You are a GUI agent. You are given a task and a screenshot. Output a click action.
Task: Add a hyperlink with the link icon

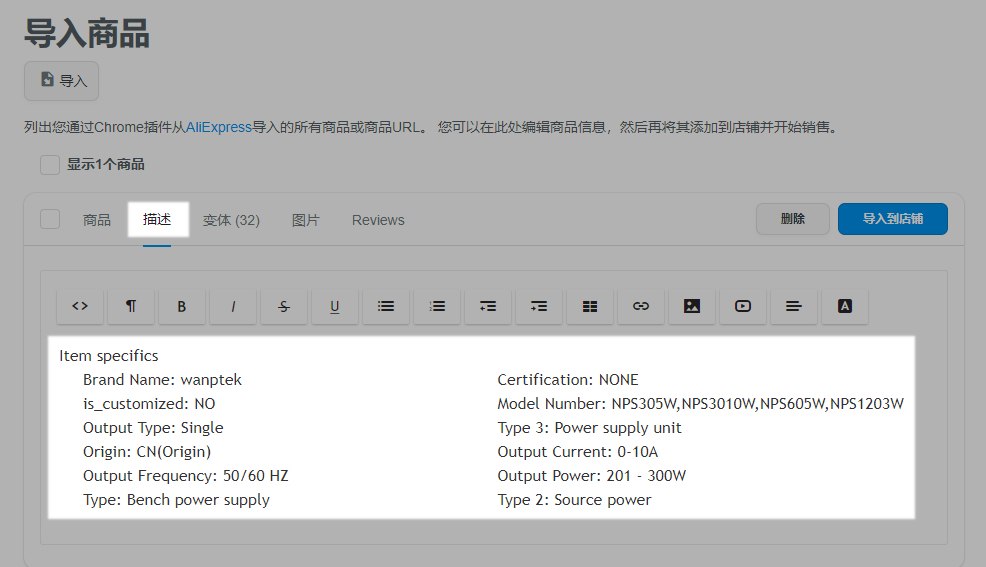pyautogui.click(x=641, y=307)
